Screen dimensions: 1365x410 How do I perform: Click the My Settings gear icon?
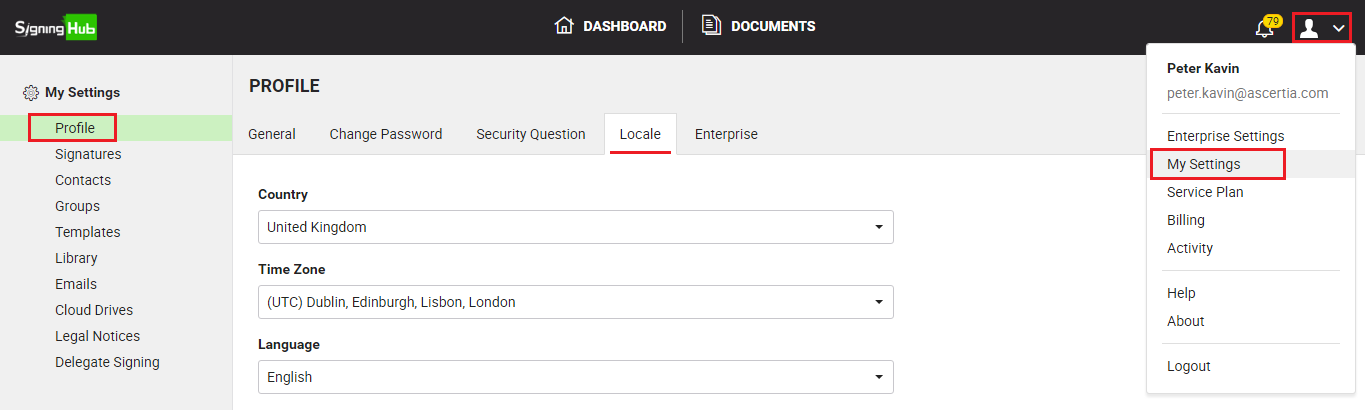pos(31,93)
